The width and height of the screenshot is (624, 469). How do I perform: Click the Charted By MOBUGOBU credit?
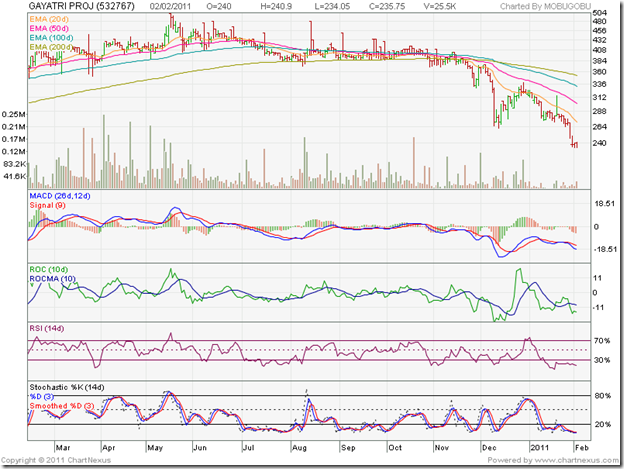pyautogui.click(x=545, y=6)
